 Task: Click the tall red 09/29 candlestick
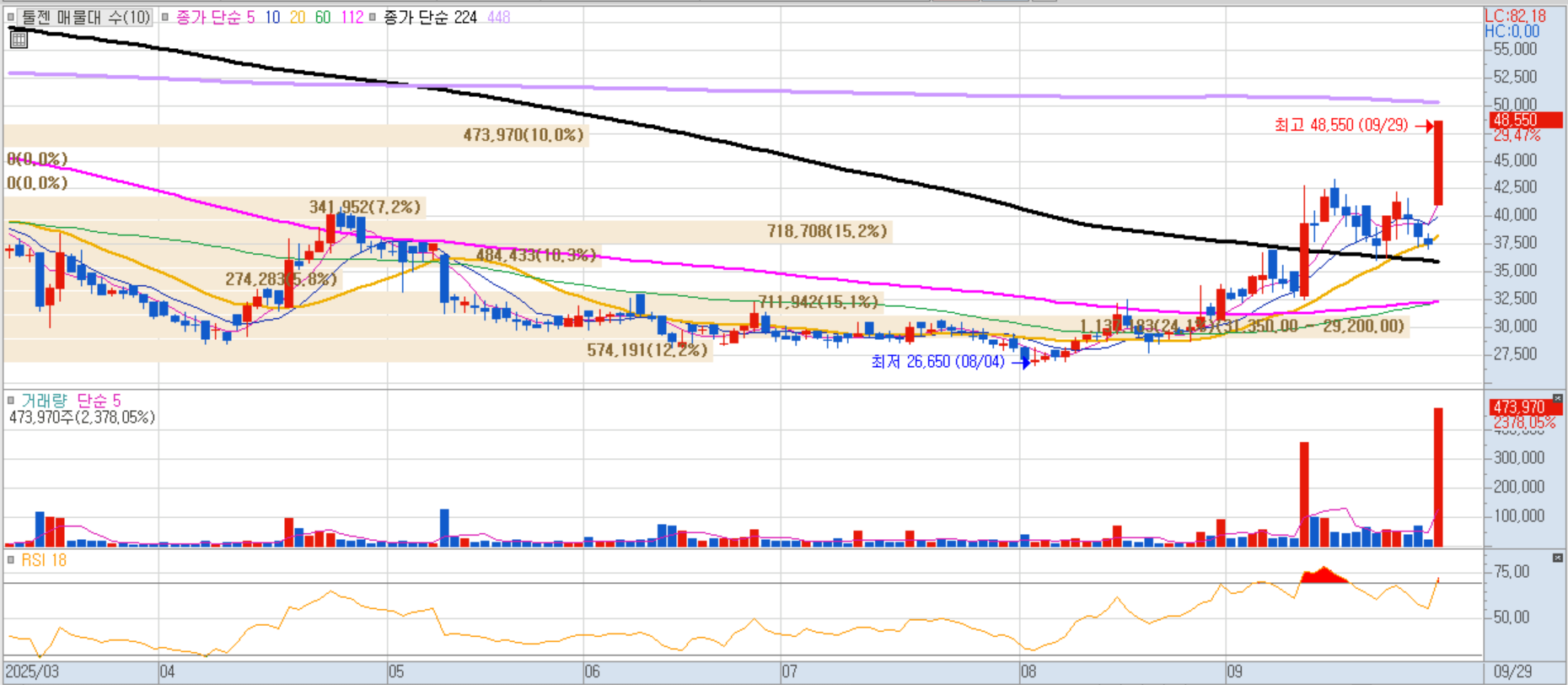[1438, 163]
